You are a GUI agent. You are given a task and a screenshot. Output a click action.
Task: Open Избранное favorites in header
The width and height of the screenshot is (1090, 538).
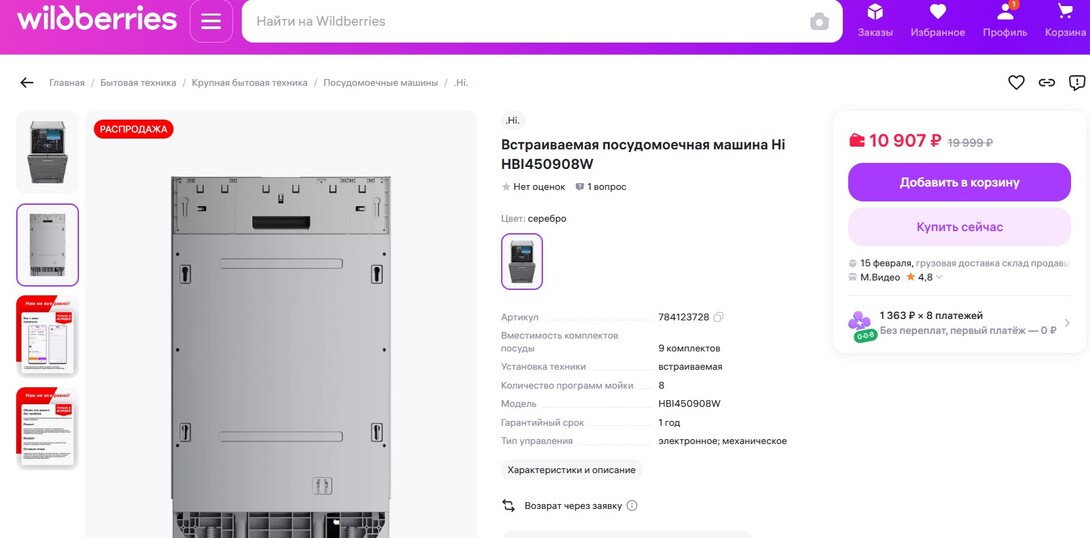click(938, 21)
